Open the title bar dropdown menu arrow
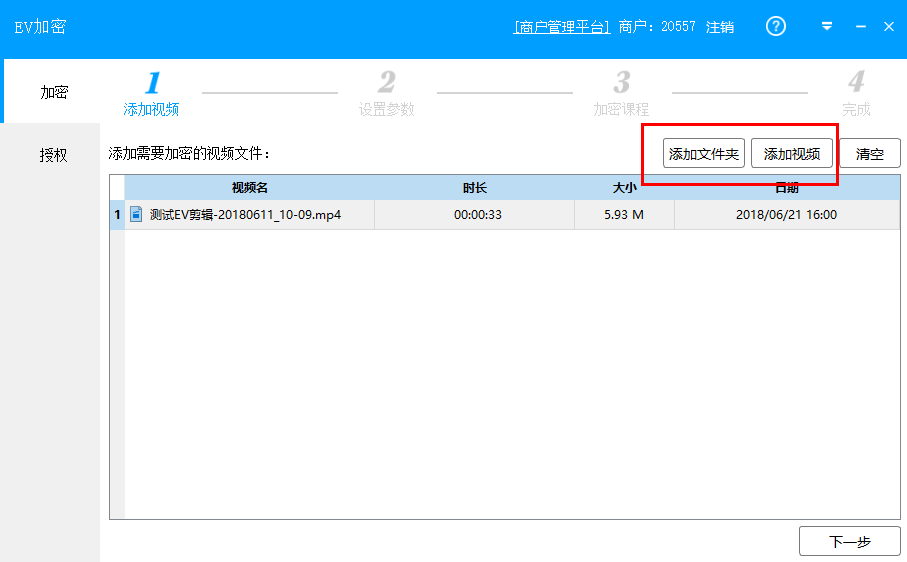907x562 pixels. tap(827, 27)
